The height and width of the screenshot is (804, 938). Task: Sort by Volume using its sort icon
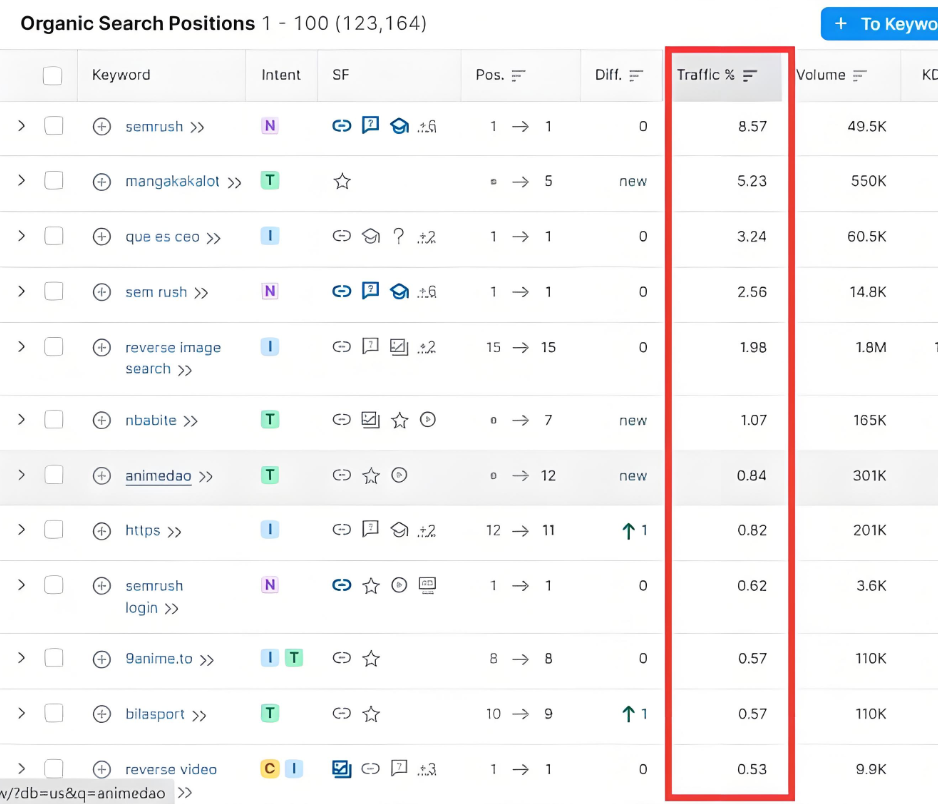pyautogui.click(x=860, y=75)
